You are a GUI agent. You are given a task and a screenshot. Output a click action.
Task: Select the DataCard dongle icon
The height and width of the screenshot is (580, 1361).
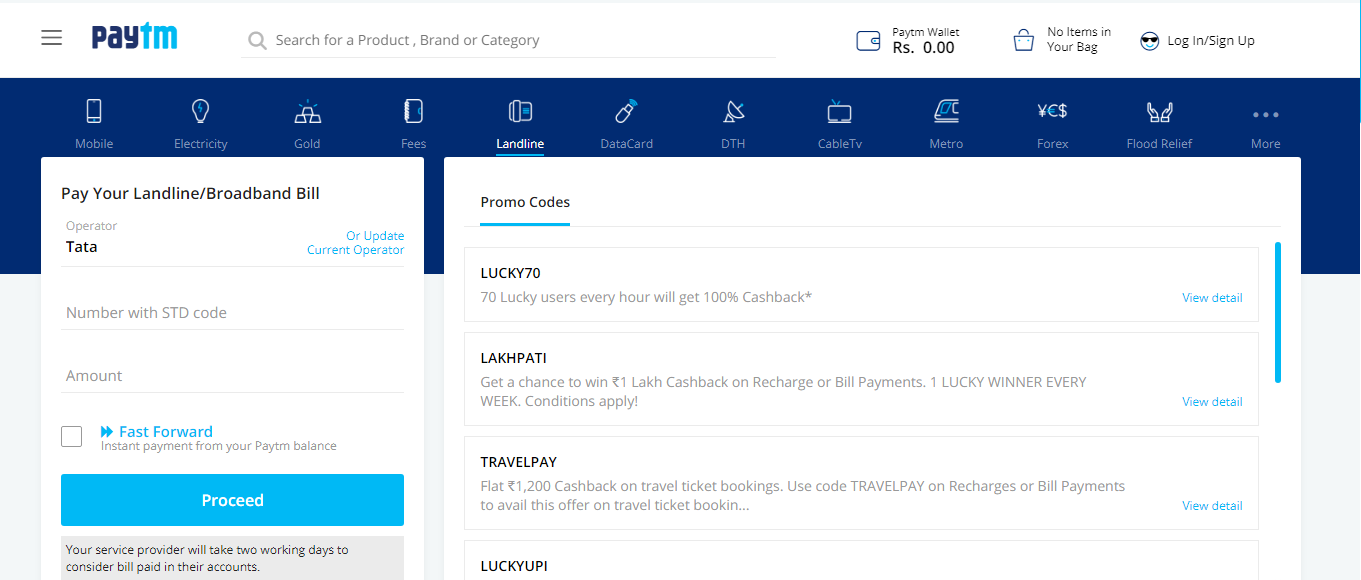626,111
